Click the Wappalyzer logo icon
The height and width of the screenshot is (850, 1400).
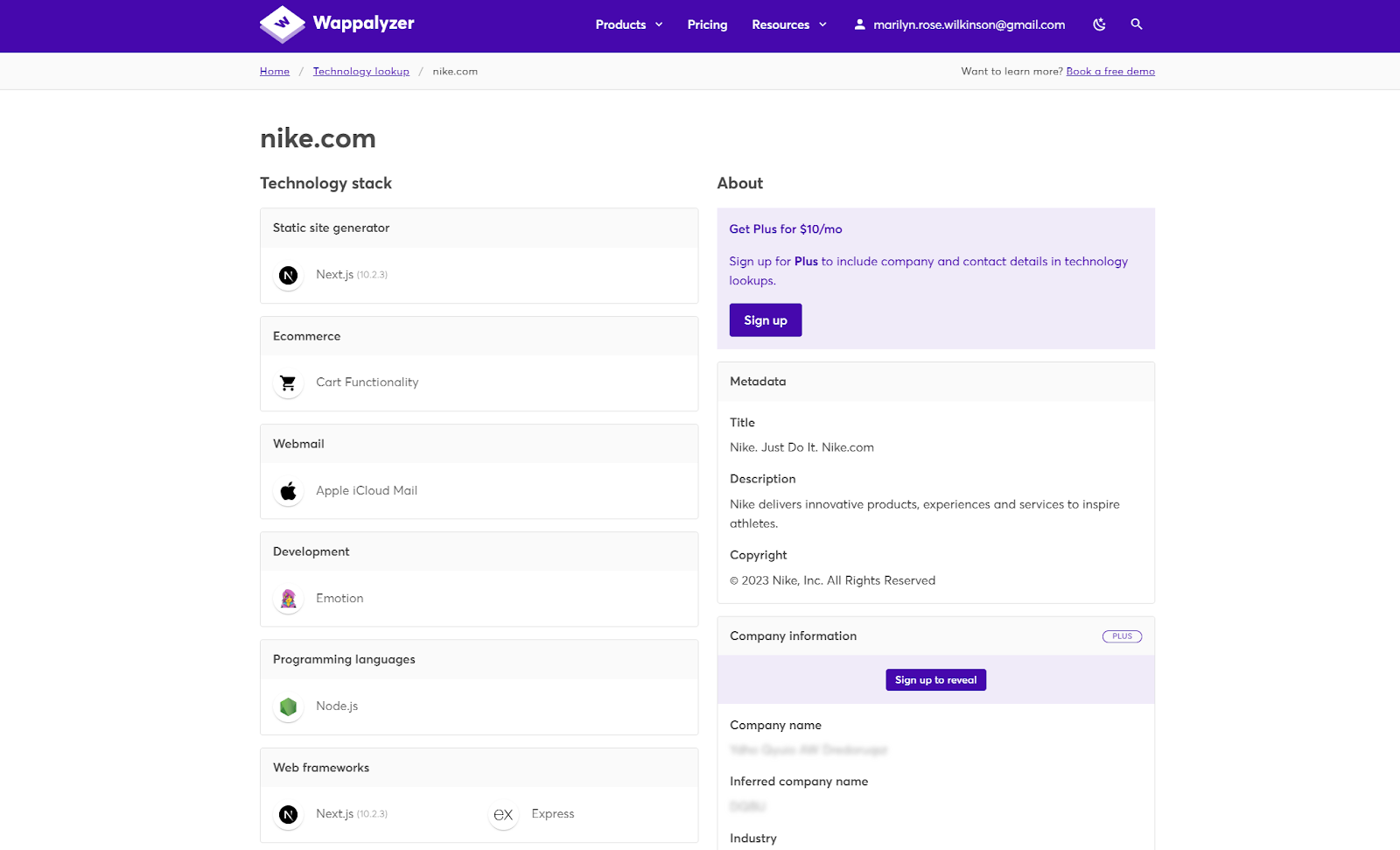tap(281, 25)
